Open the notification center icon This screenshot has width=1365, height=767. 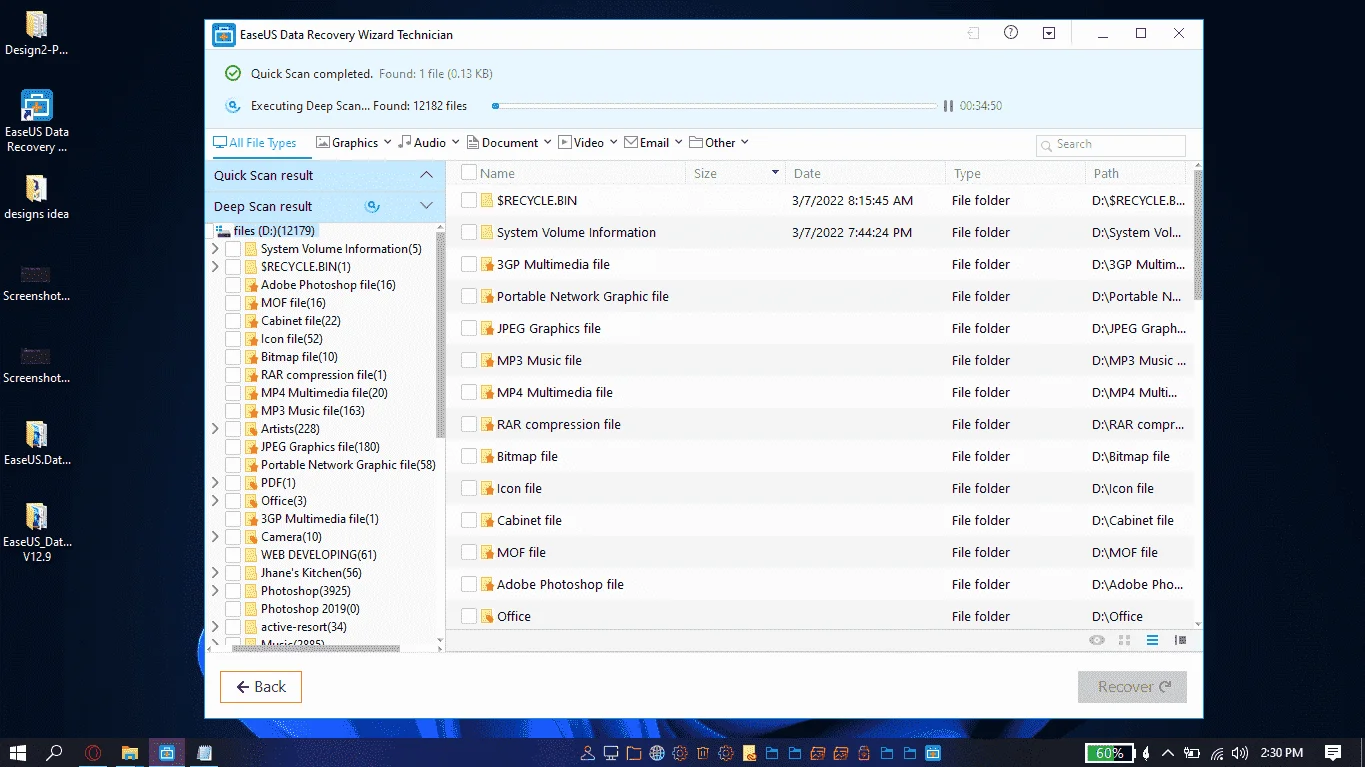[x=1333, y=753]
